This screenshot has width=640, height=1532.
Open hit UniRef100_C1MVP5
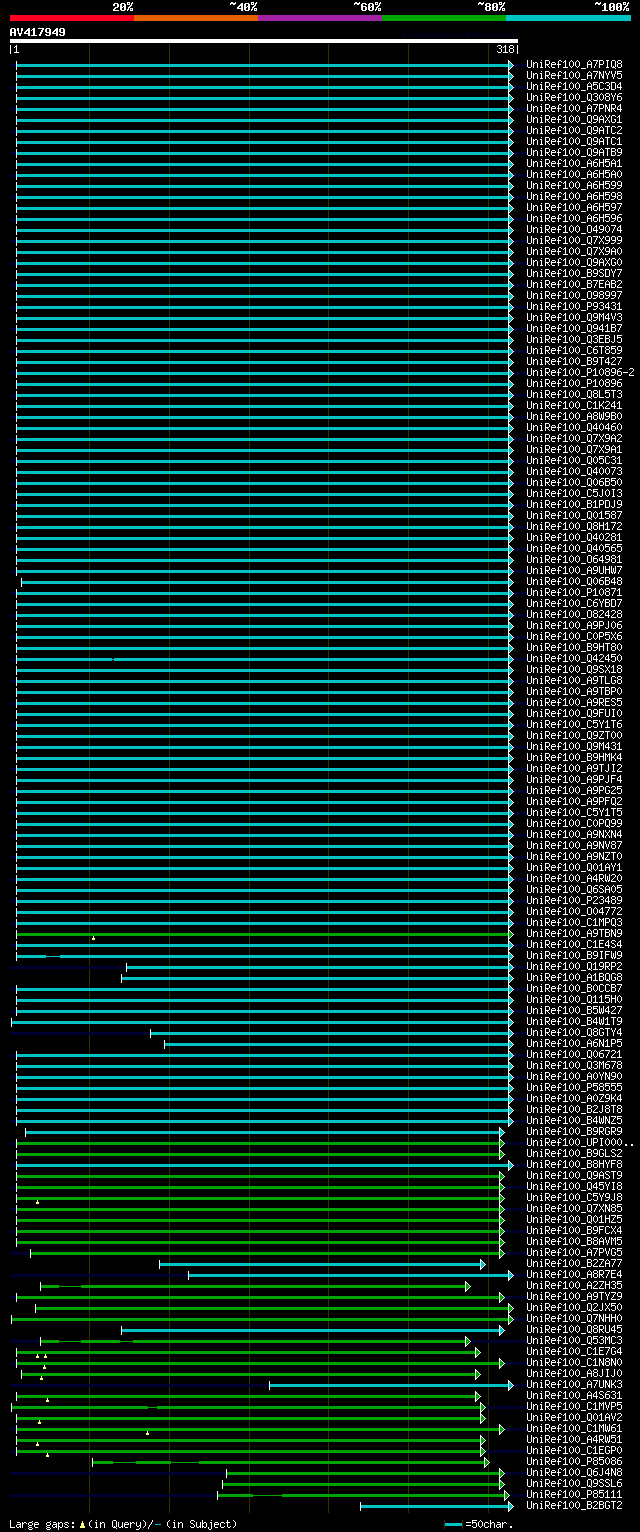tap(574, 1406)
